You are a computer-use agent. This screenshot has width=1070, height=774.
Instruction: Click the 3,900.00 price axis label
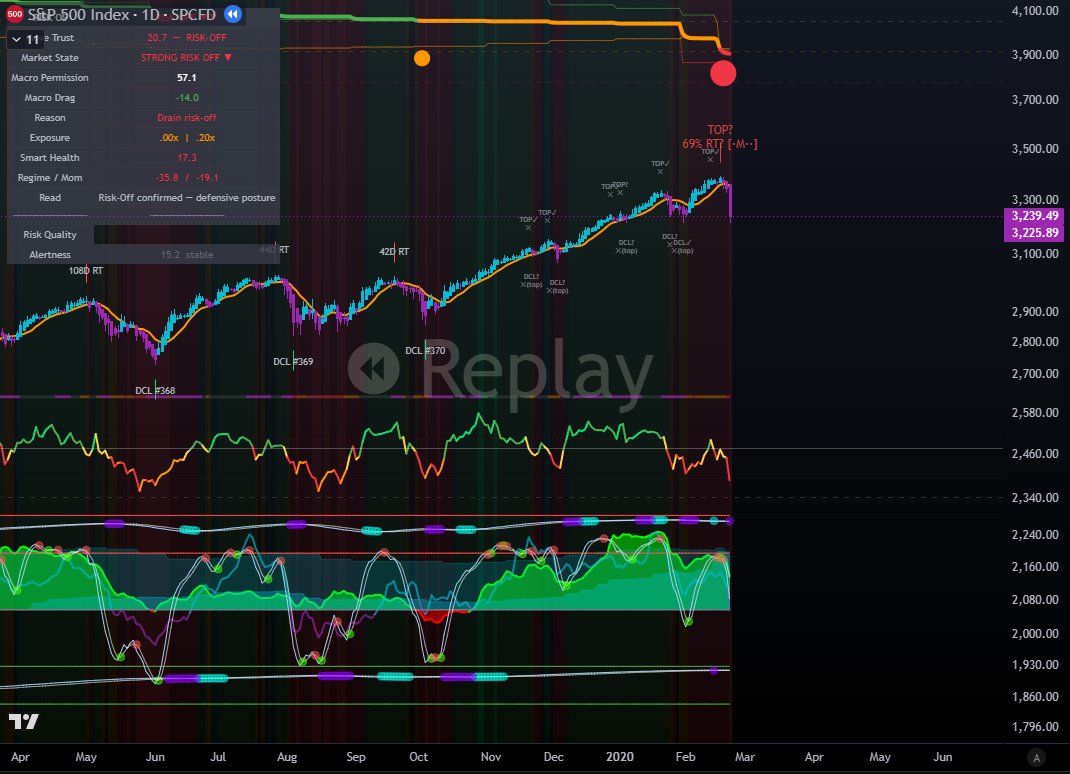[1035, 55]
